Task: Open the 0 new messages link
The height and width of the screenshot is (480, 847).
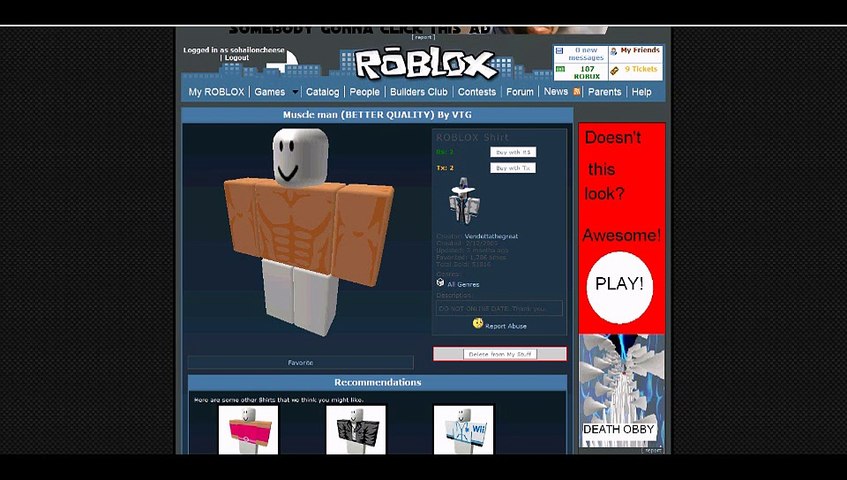Action: [x=586, y=54]
